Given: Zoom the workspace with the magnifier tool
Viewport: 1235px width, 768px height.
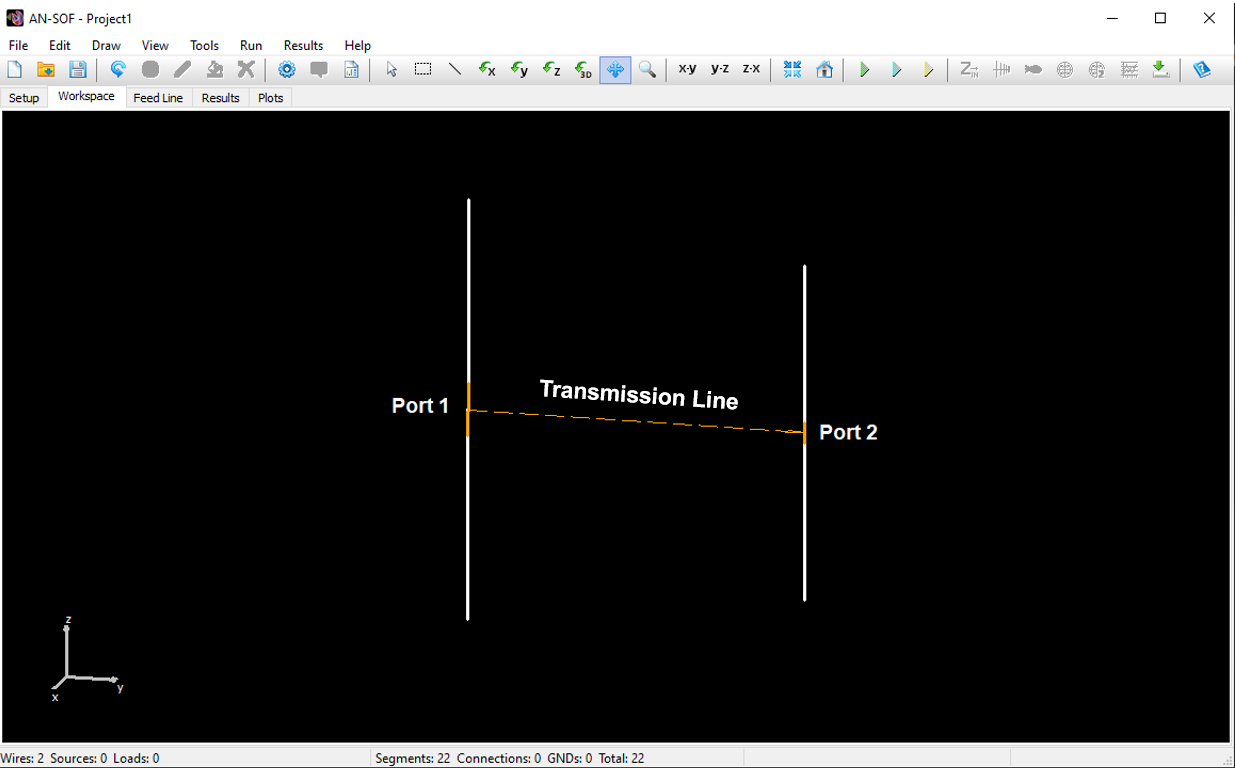Looking at the screenshot, I should point(647,69).
